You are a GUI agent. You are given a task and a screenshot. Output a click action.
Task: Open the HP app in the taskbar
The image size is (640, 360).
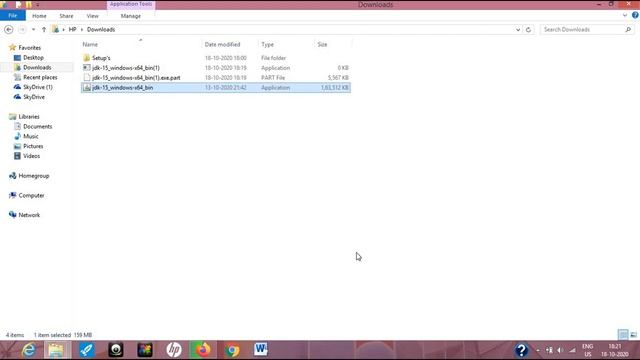(x=174, y=350)
